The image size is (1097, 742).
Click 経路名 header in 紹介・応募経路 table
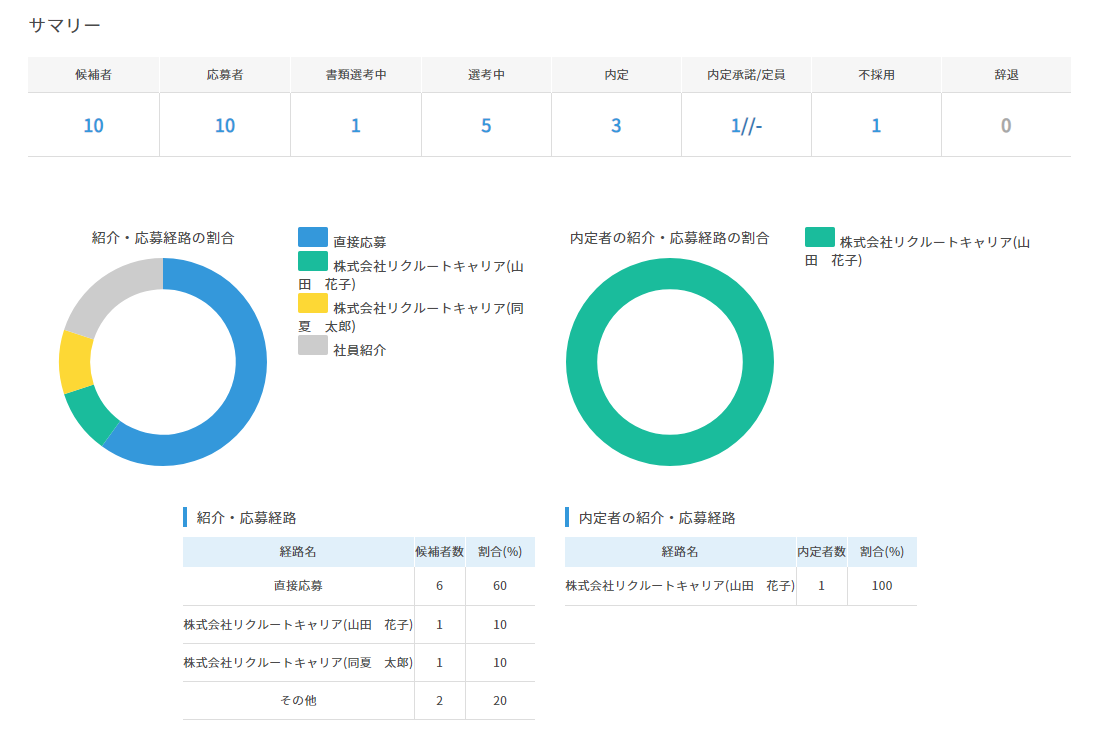[298, 552]
